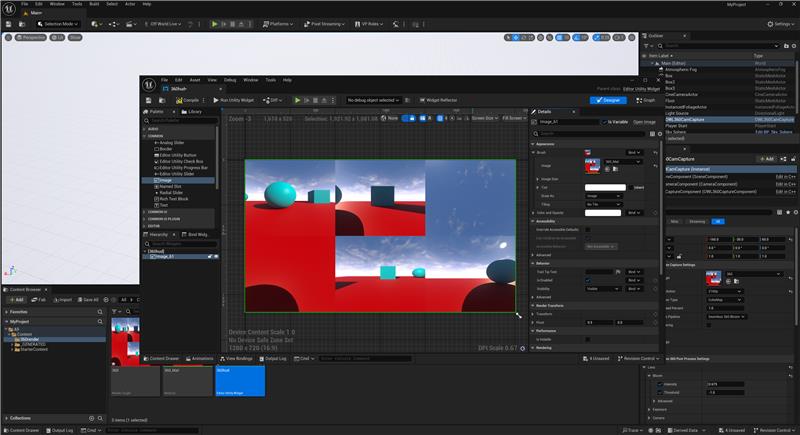This screenshot has width=800, height=435.
Task: Toggle lock icon of Image_61 in hierarchy
Action: (210, 257)
